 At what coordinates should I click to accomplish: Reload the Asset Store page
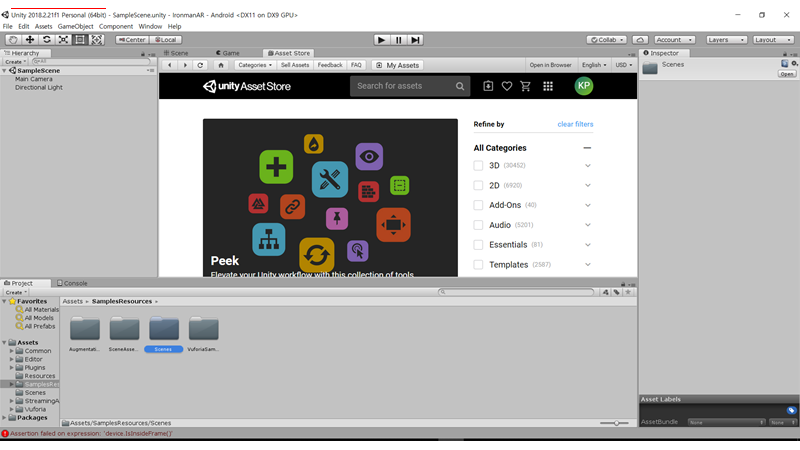coord(200,65)
